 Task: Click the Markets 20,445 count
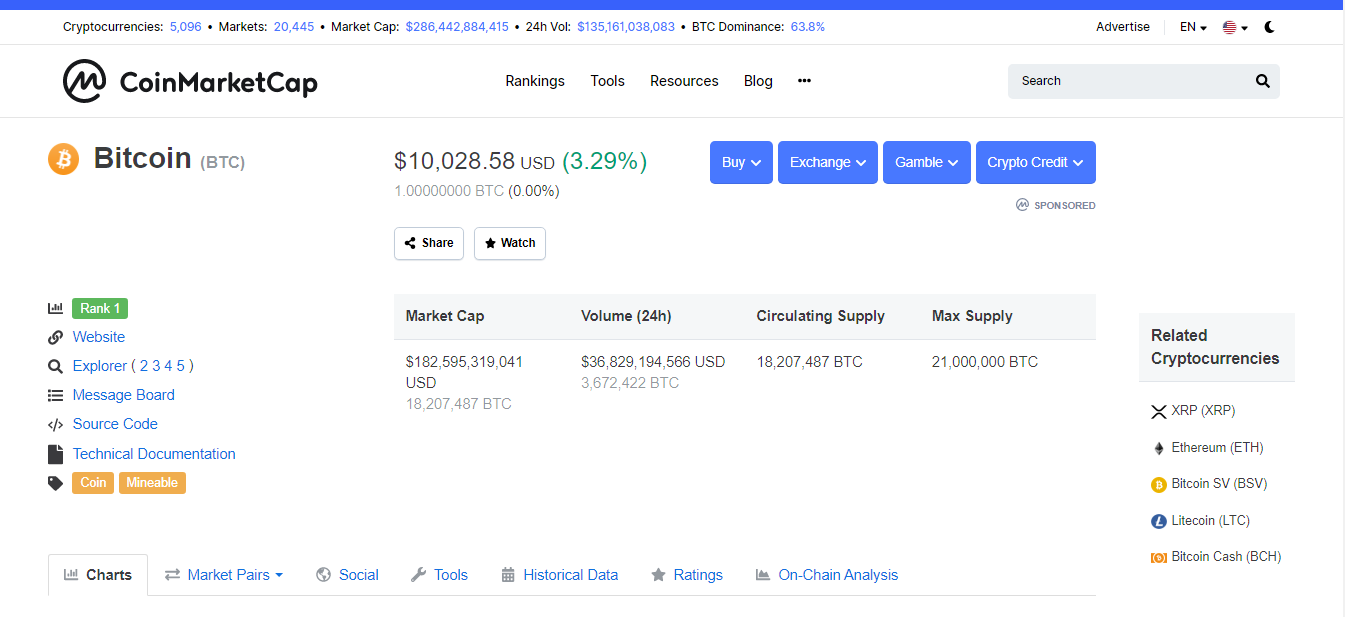294,27
